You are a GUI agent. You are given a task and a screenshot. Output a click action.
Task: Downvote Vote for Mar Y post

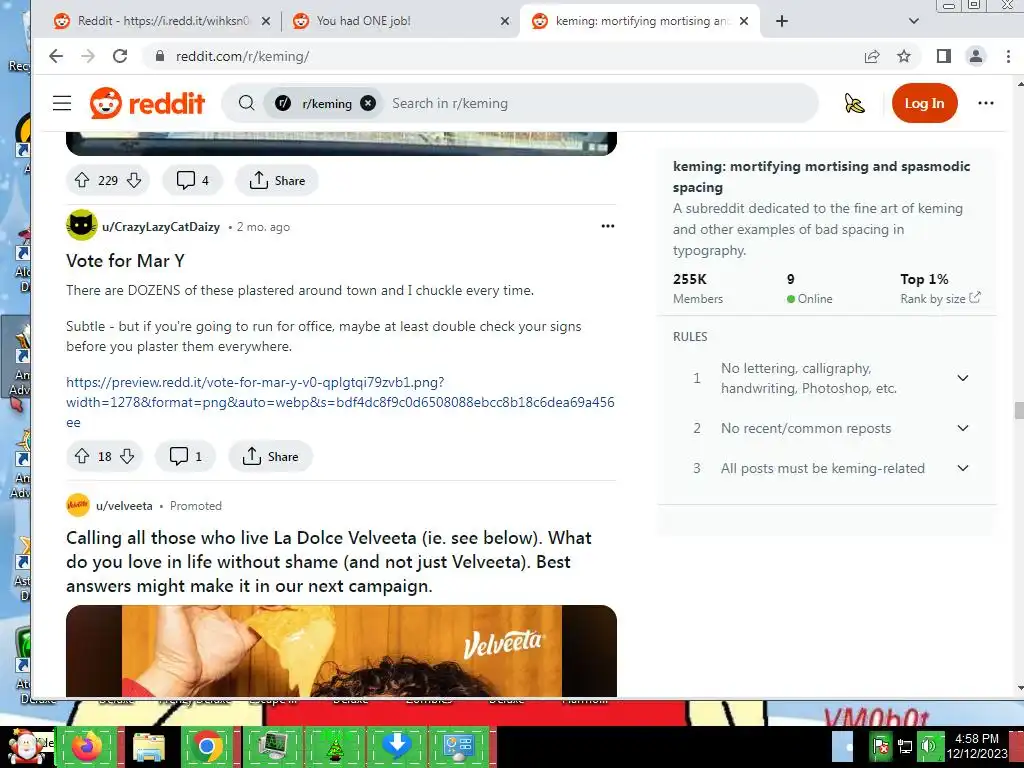(127, 456)
